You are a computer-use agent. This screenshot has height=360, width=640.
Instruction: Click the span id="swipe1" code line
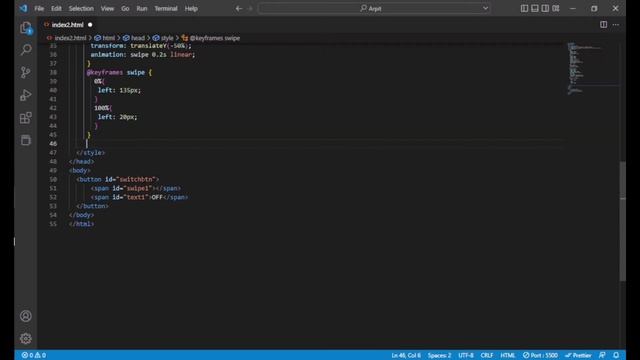(136, 188)
